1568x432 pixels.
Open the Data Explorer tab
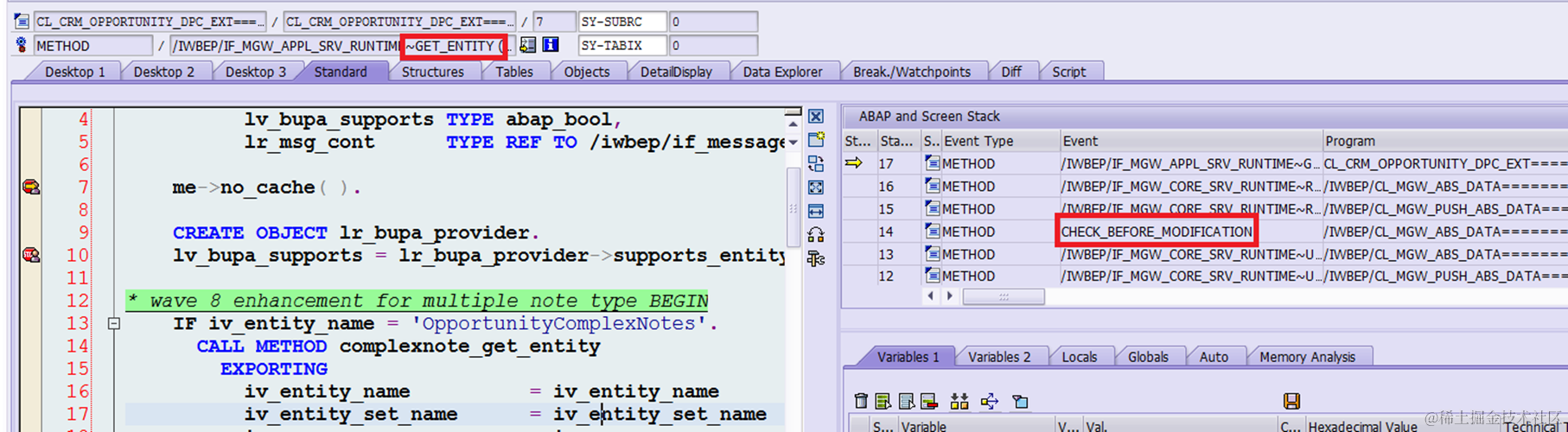pyautogui.click(x=782, y=72)
